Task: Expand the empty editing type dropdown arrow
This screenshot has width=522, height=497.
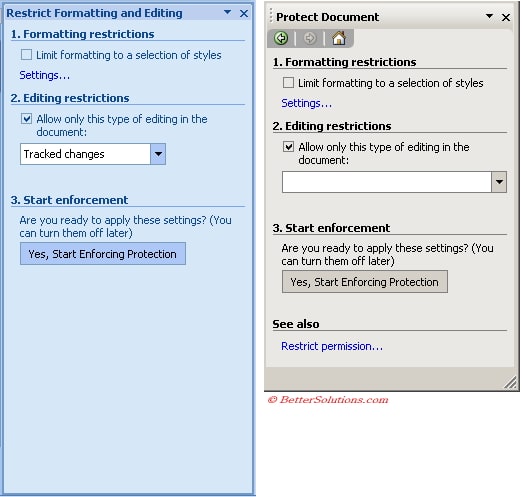Action: click(499, 182)
